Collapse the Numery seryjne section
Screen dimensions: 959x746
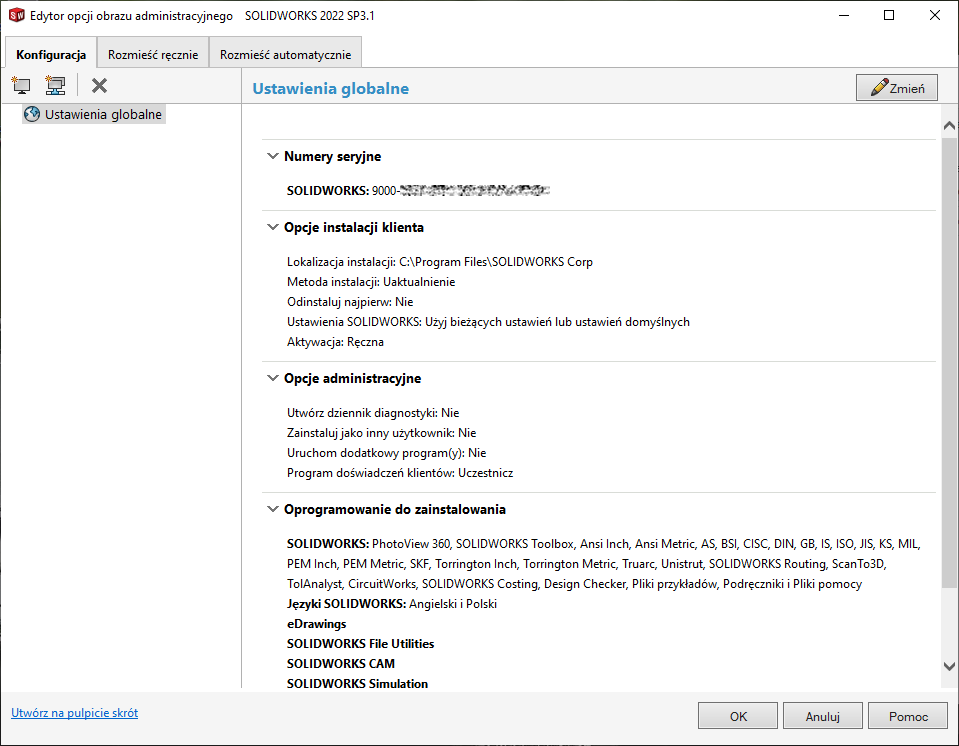pyautogui.click(x=272, y=156)
